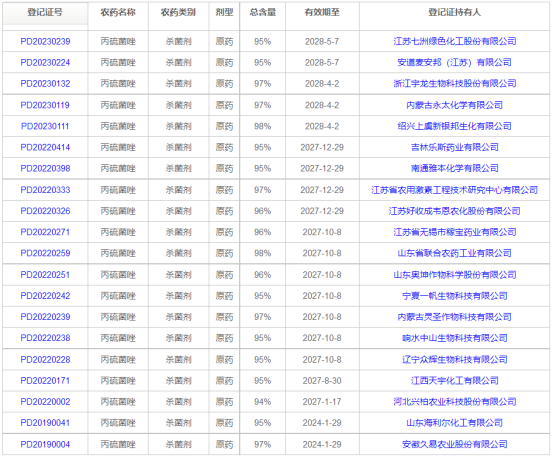The image size is (554, 458).
Task: Click holder 南通雅本化学有限公司
Action: [455, 168]
